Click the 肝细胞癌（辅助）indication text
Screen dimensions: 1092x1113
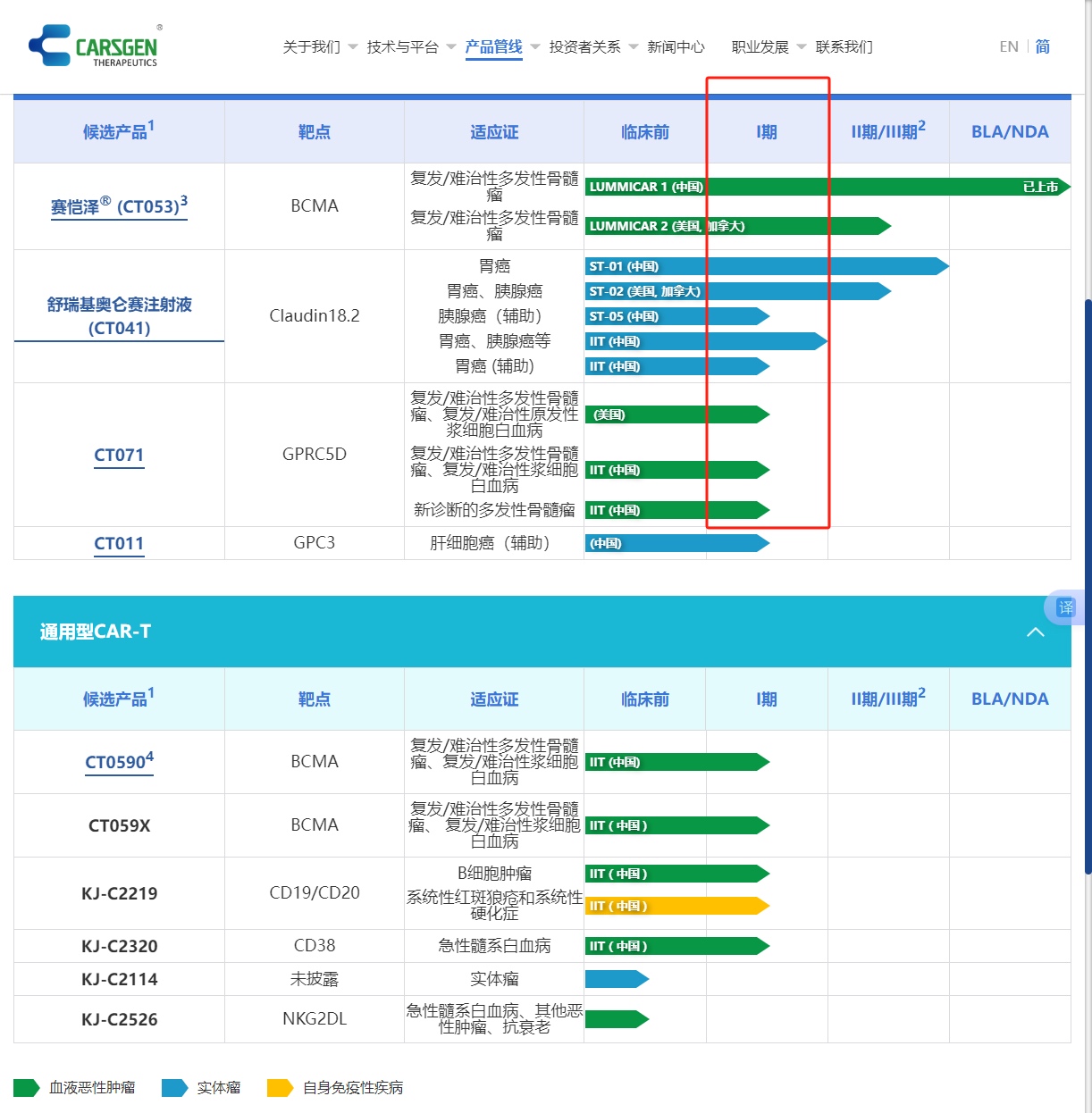click(x=494, y=542)
